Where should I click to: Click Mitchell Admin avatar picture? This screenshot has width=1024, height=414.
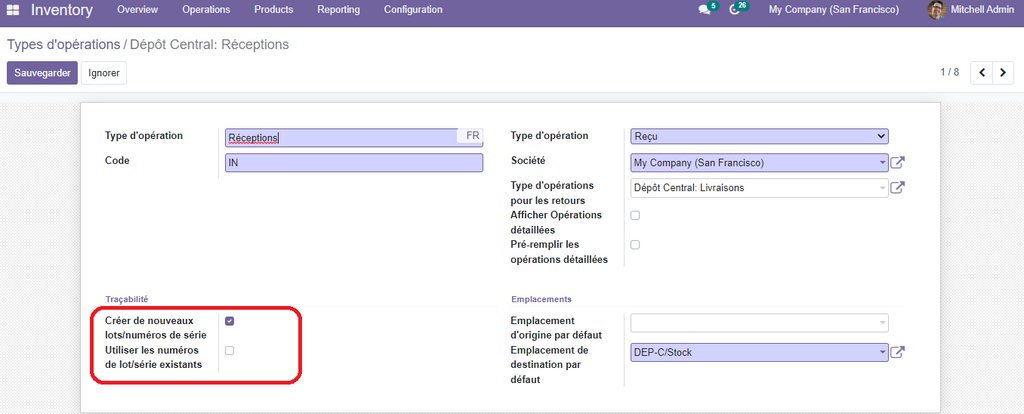[x=936, y=10]
